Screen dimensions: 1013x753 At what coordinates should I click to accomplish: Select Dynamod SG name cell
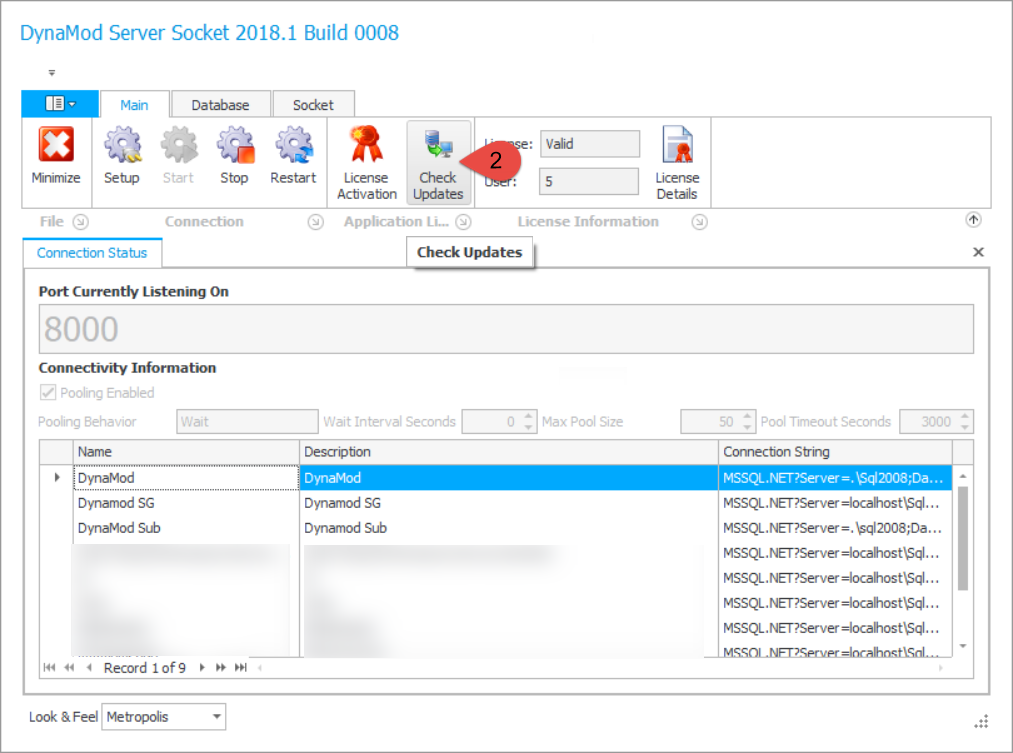[186, 502]
